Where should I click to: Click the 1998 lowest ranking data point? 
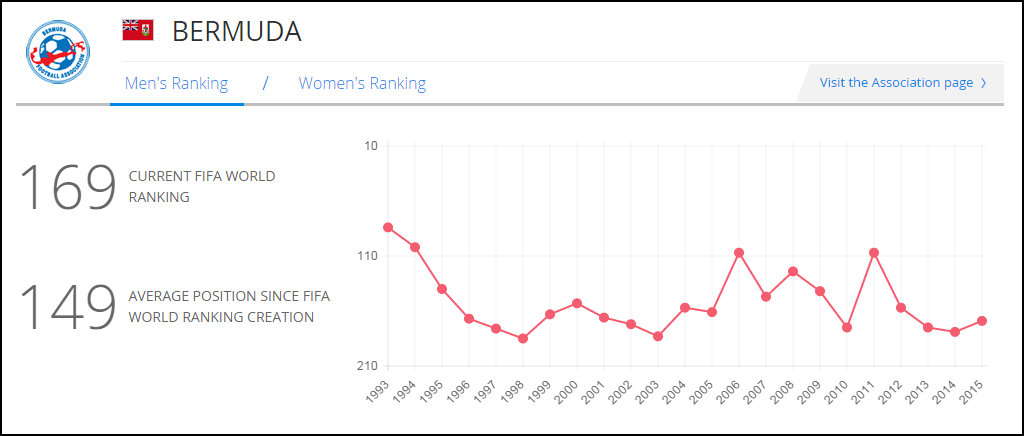(523, 338)
